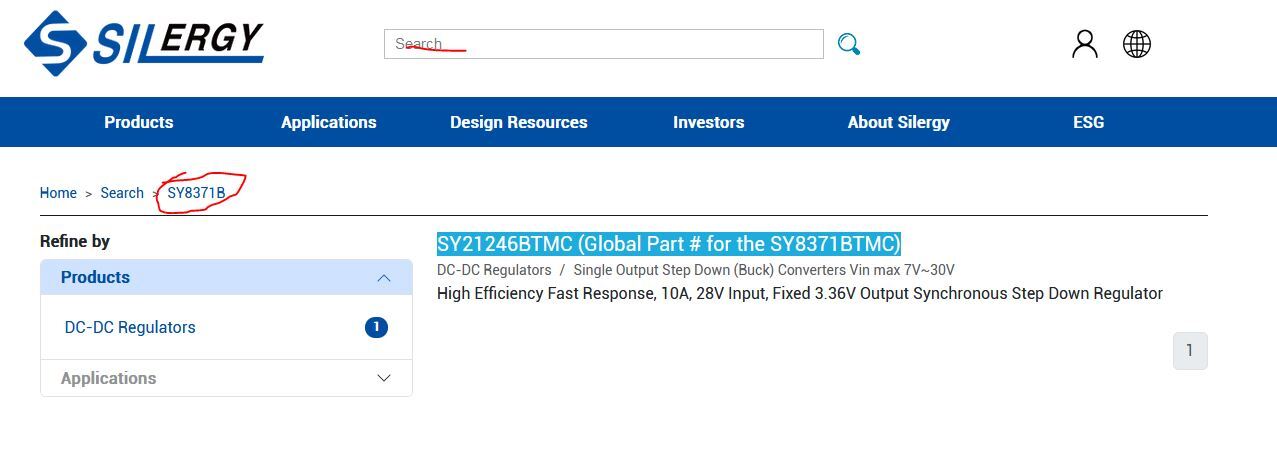Open the About Silergy menu

(899, 122)
